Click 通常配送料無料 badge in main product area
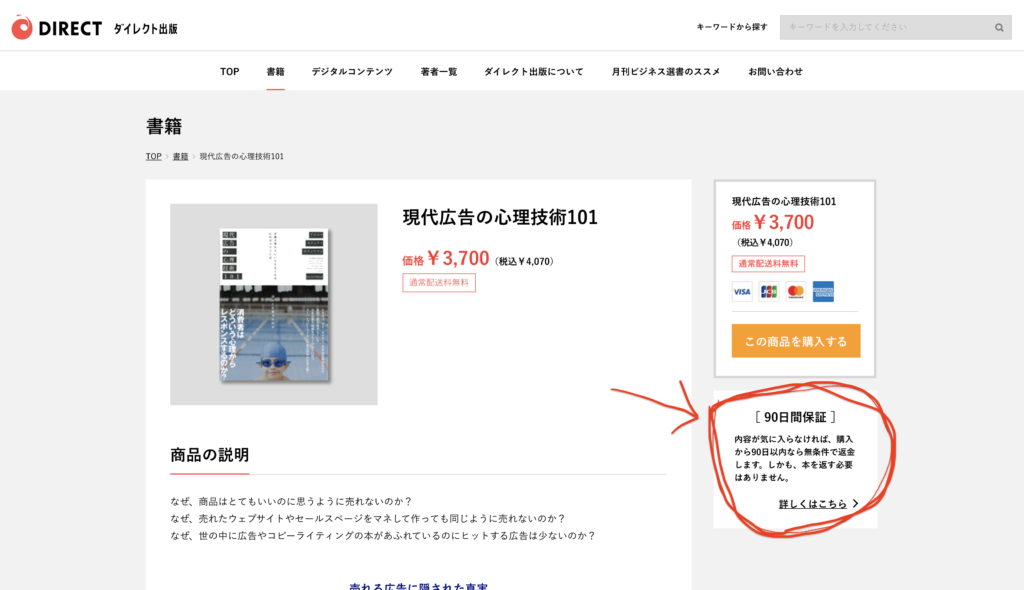The image size is (1024, 590). click(439, 282)
